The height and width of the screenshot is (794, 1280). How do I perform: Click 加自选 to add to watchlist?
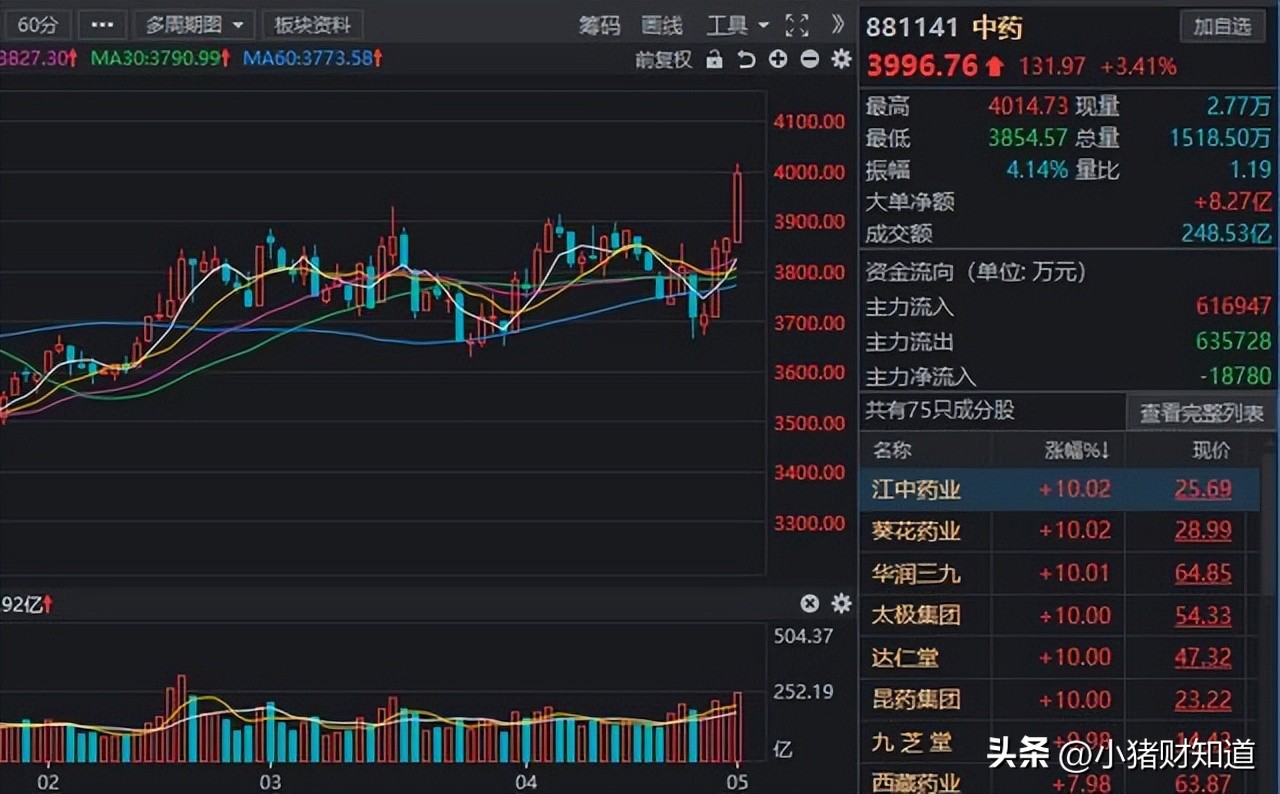pyautogui.click(x=1222, y=27)
